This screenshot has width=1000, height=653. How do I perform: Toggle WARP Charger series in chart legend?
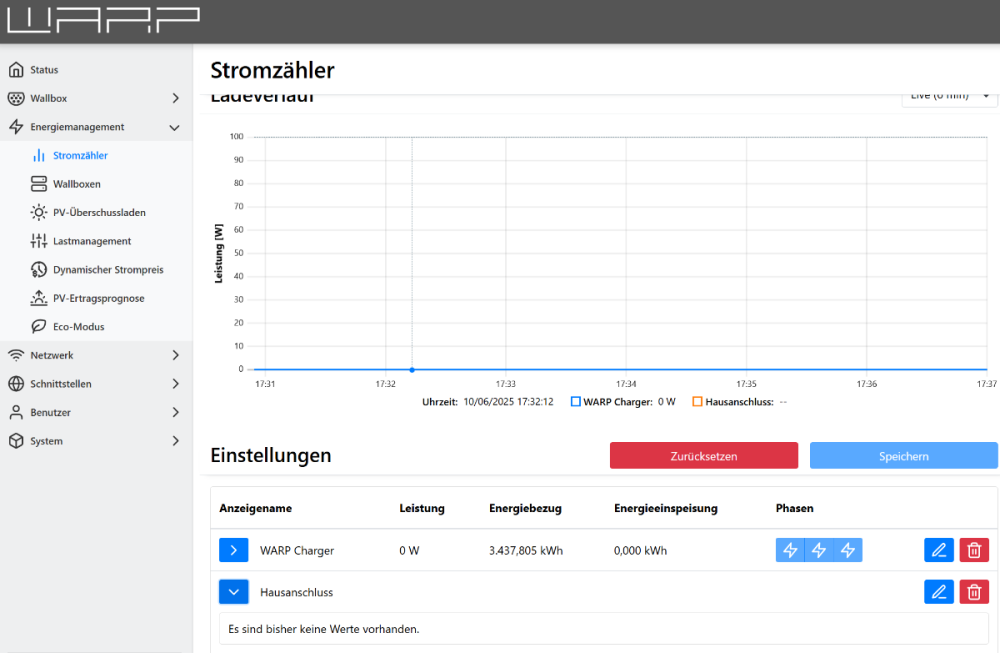click(x=576, y=402)
